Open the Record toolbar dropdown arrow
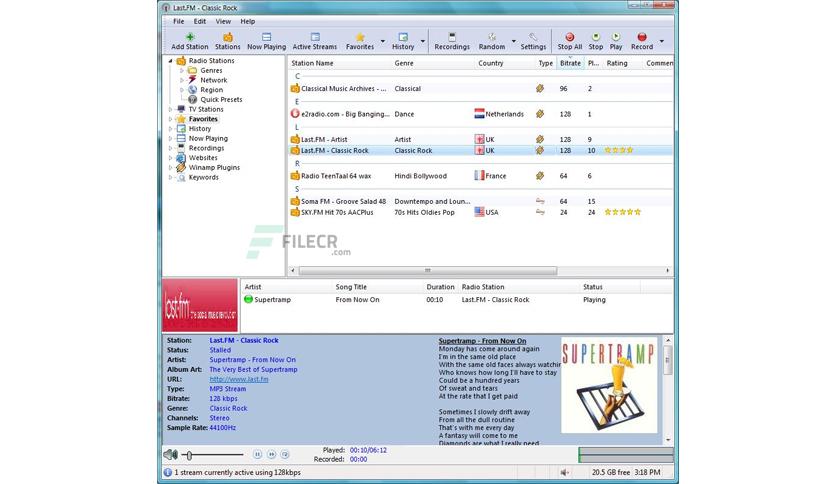836x484 pixels. tap(662, 41)
